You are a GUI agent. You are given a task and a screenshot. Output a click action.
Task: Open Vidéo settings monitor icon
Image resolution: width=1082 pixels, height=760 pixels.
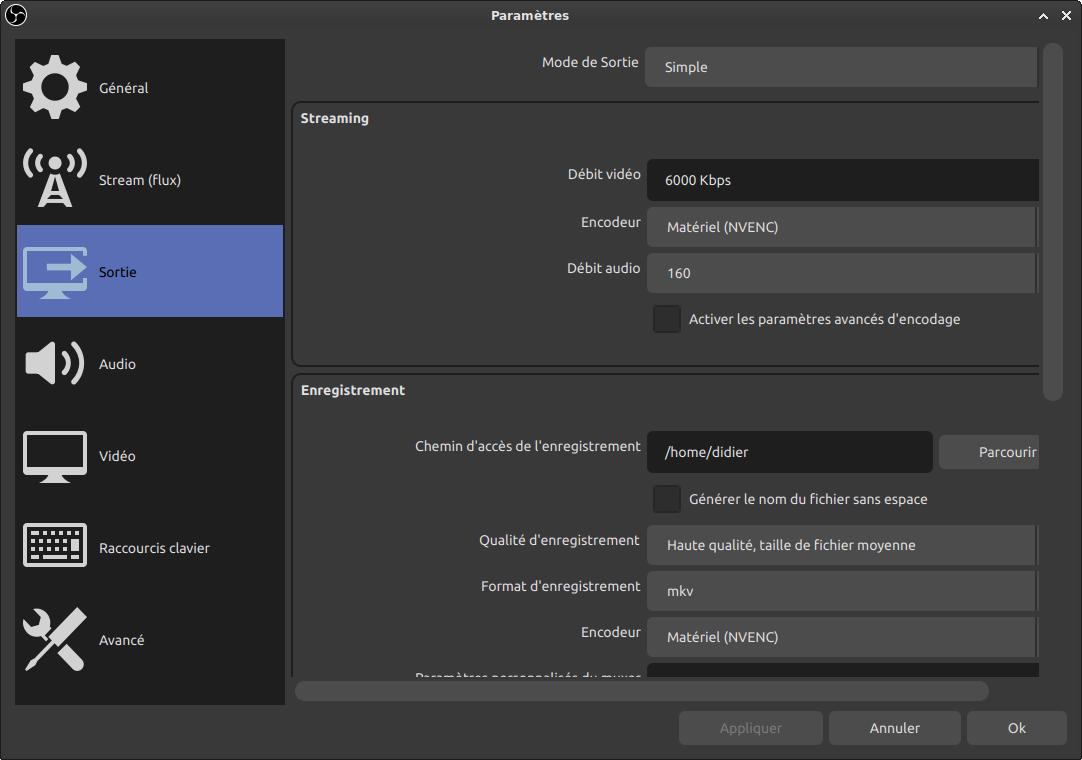55,456
